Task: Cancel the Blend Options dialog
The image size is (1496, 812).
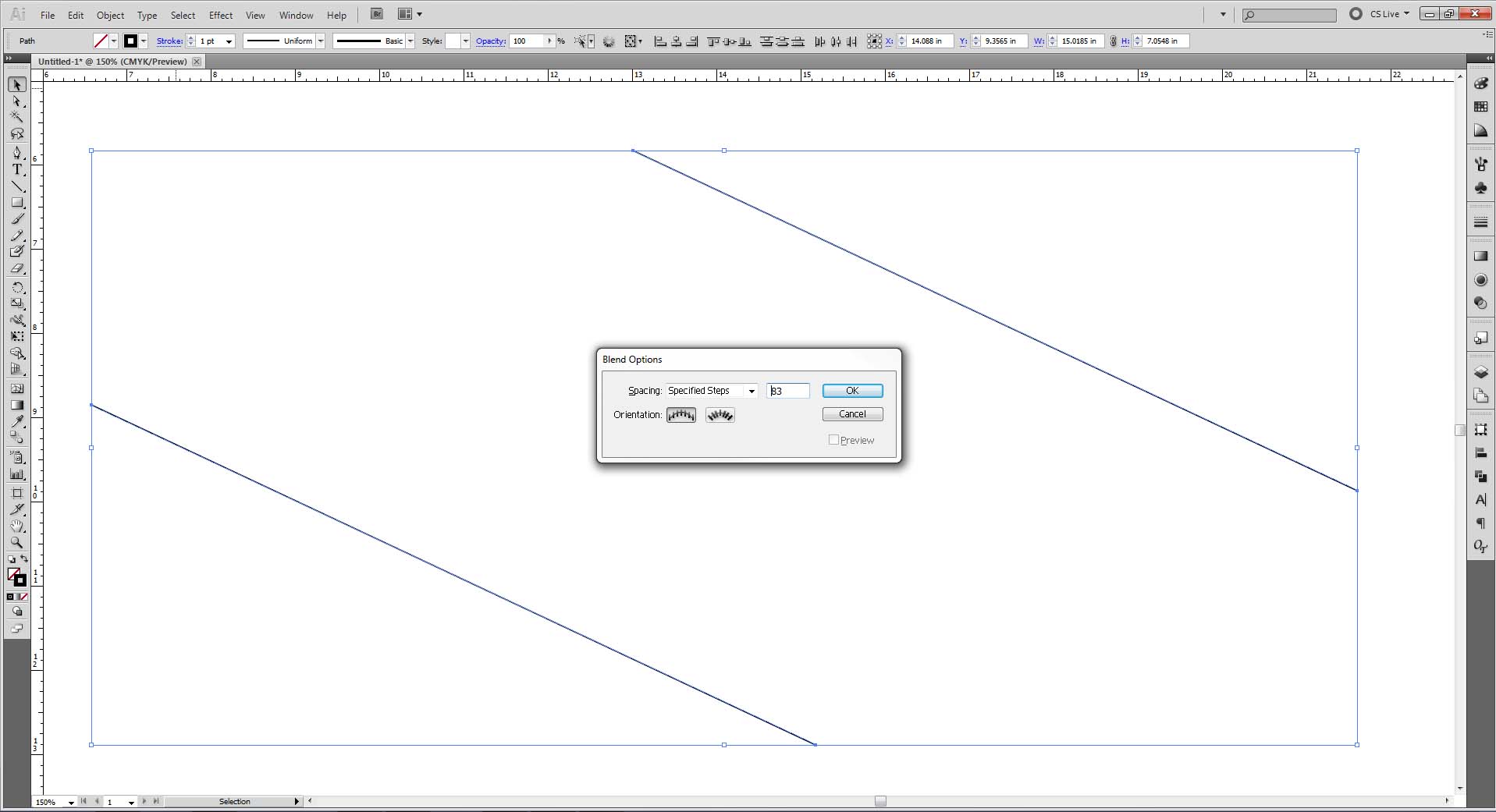Action: point(852,413)
